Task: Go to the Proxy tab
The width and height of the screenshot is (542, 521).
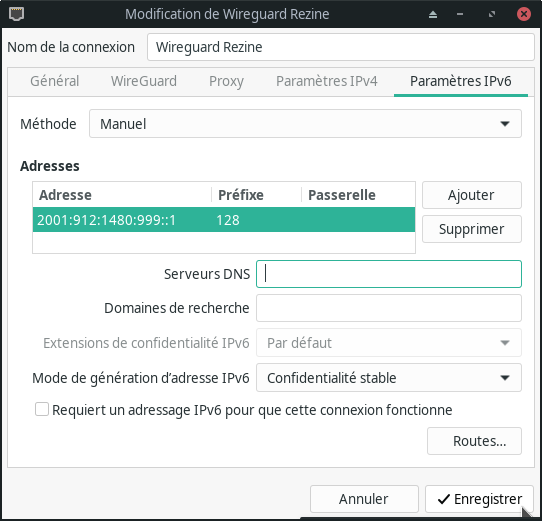Action: click(226, 81)
